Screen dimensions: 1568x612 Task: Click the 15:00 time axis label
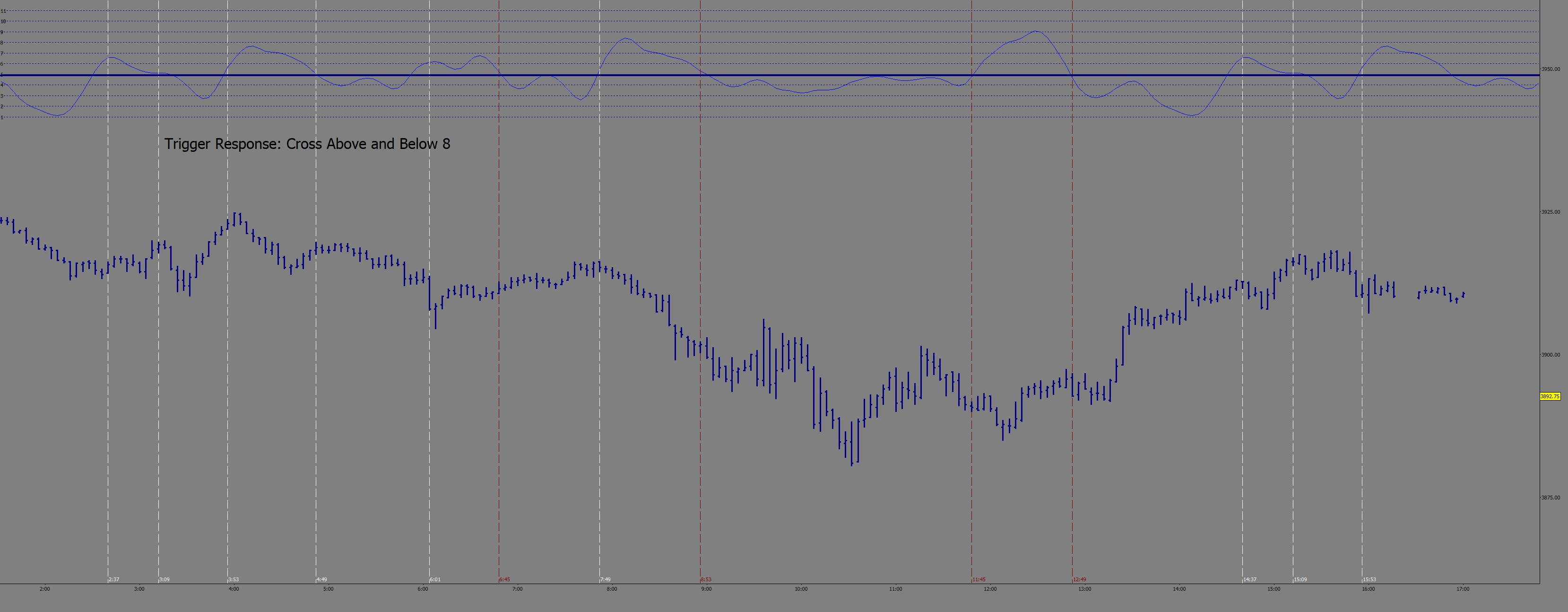click(1274, 589)
